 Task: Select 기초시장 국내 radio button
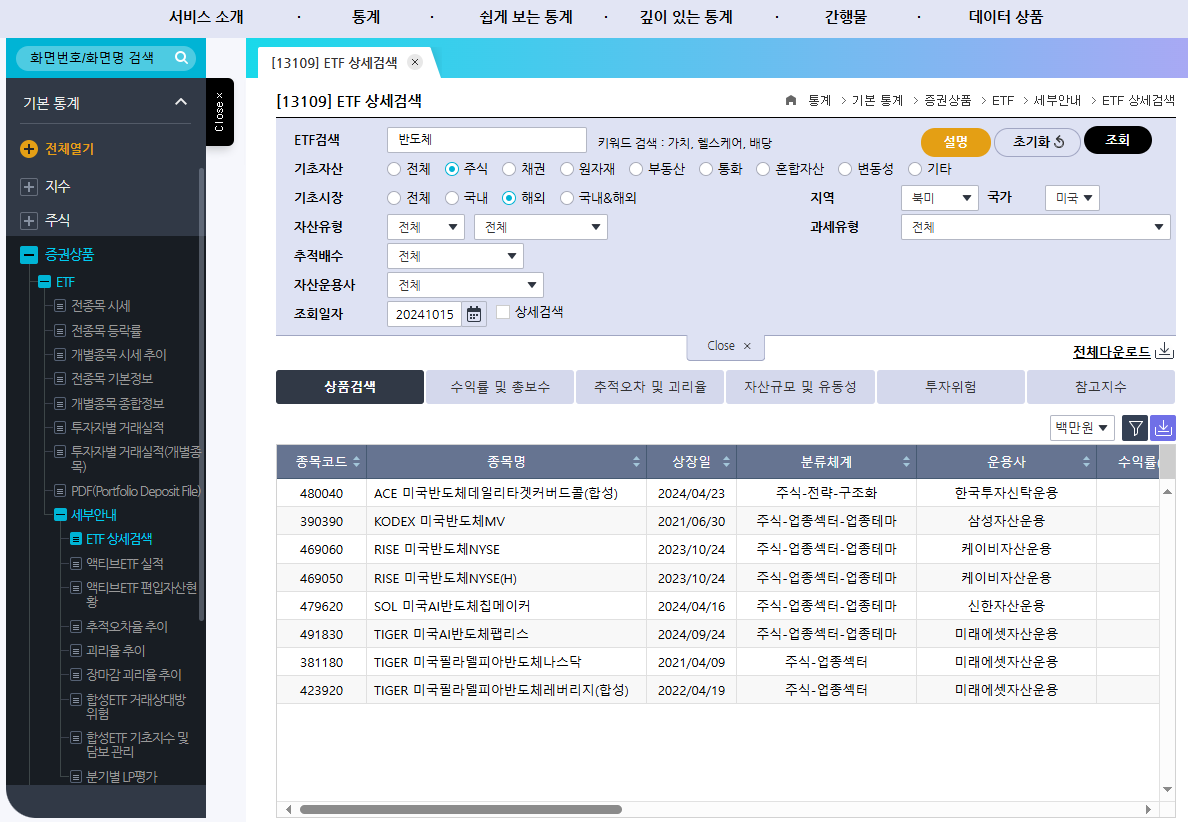pyautogui.click(x=452, y=198)
